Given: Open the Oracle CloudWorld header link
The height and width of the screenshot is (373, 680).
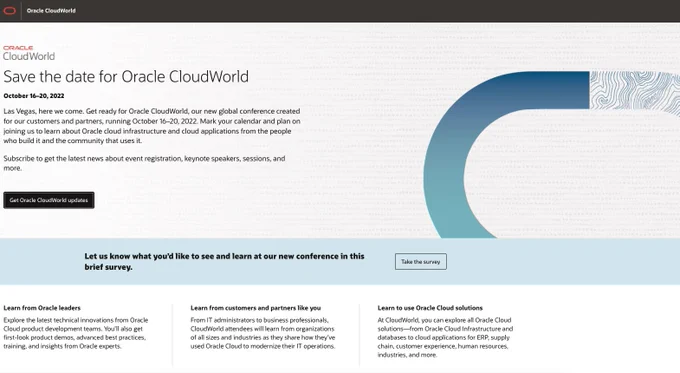Looking at the screenshot, I should [x=51, y=10].
